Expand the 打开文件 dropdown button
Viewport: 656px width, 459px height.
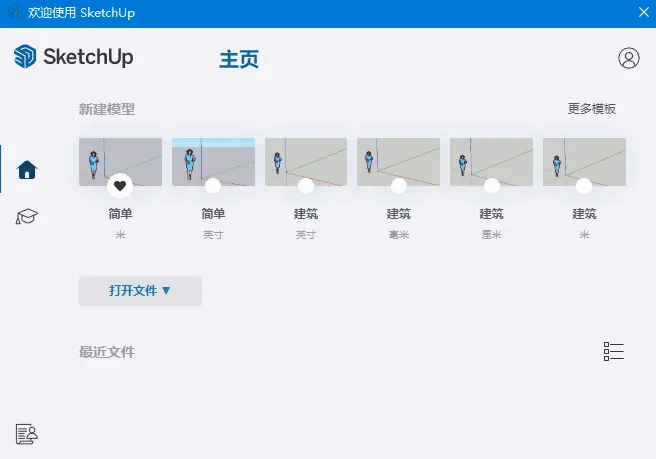coord(140,290)
